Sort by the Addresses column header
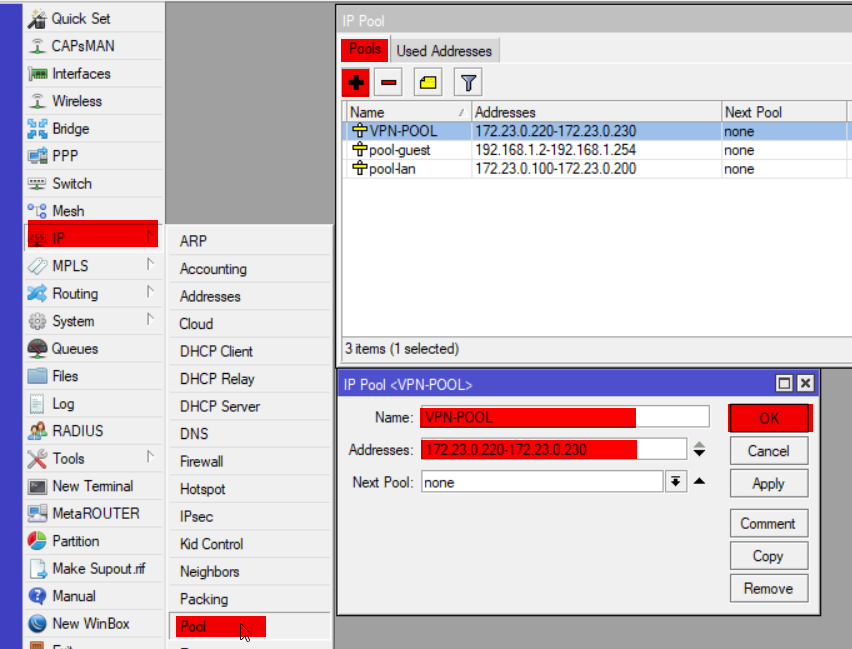The height and width of the screenshot is (649, 852). point(595,112)
